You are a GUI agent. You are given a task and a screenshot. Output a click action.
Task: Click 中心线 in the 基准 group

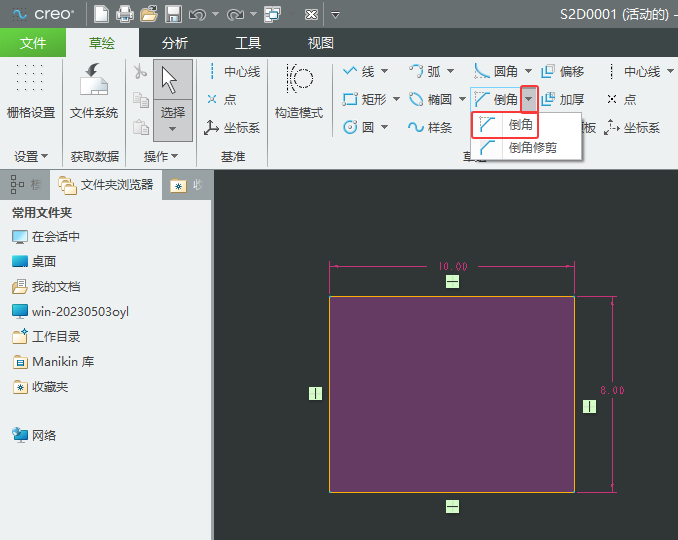pos(233,71)
